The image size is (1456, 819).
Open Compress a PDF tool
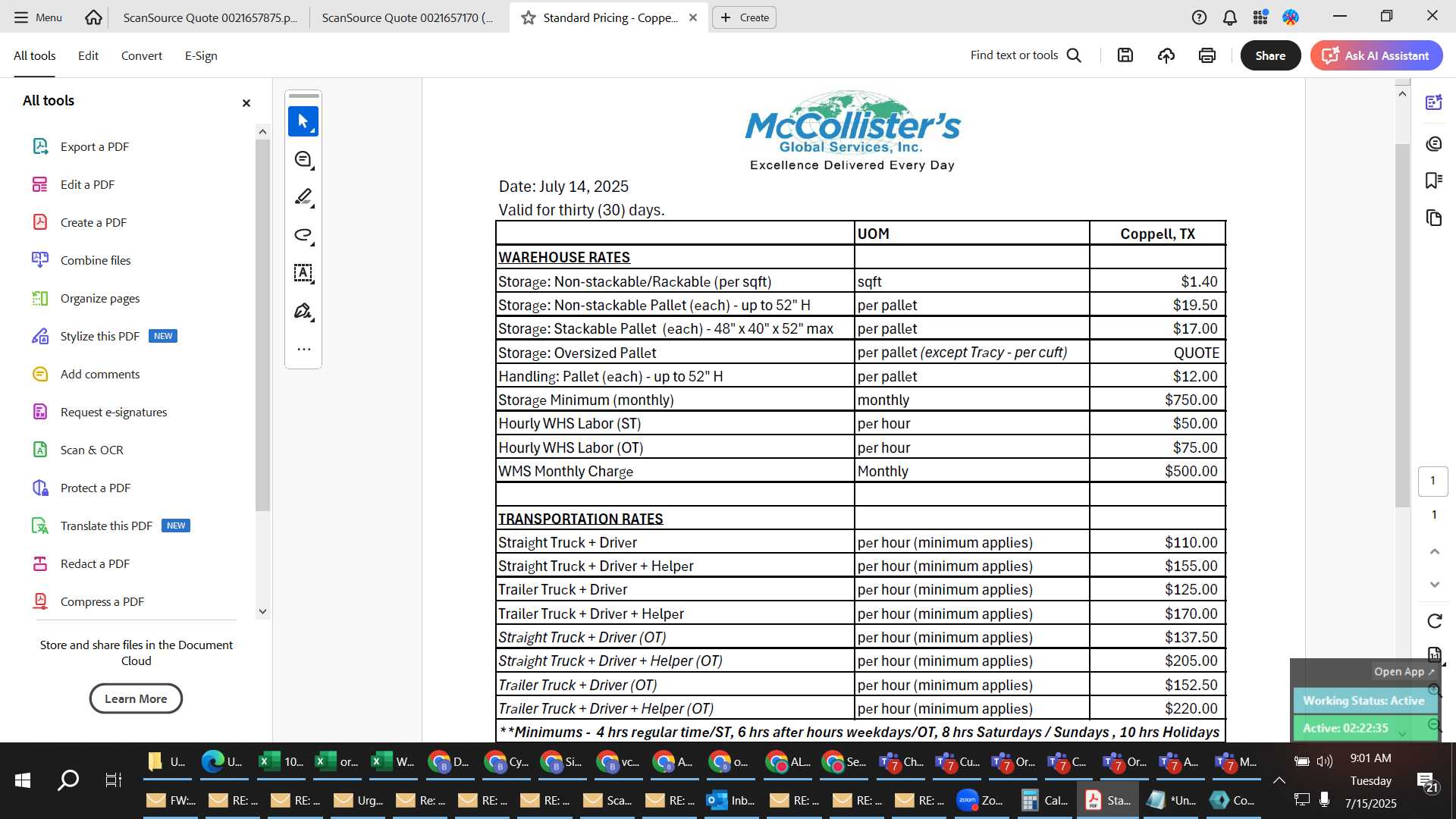[x=102, y=601]
